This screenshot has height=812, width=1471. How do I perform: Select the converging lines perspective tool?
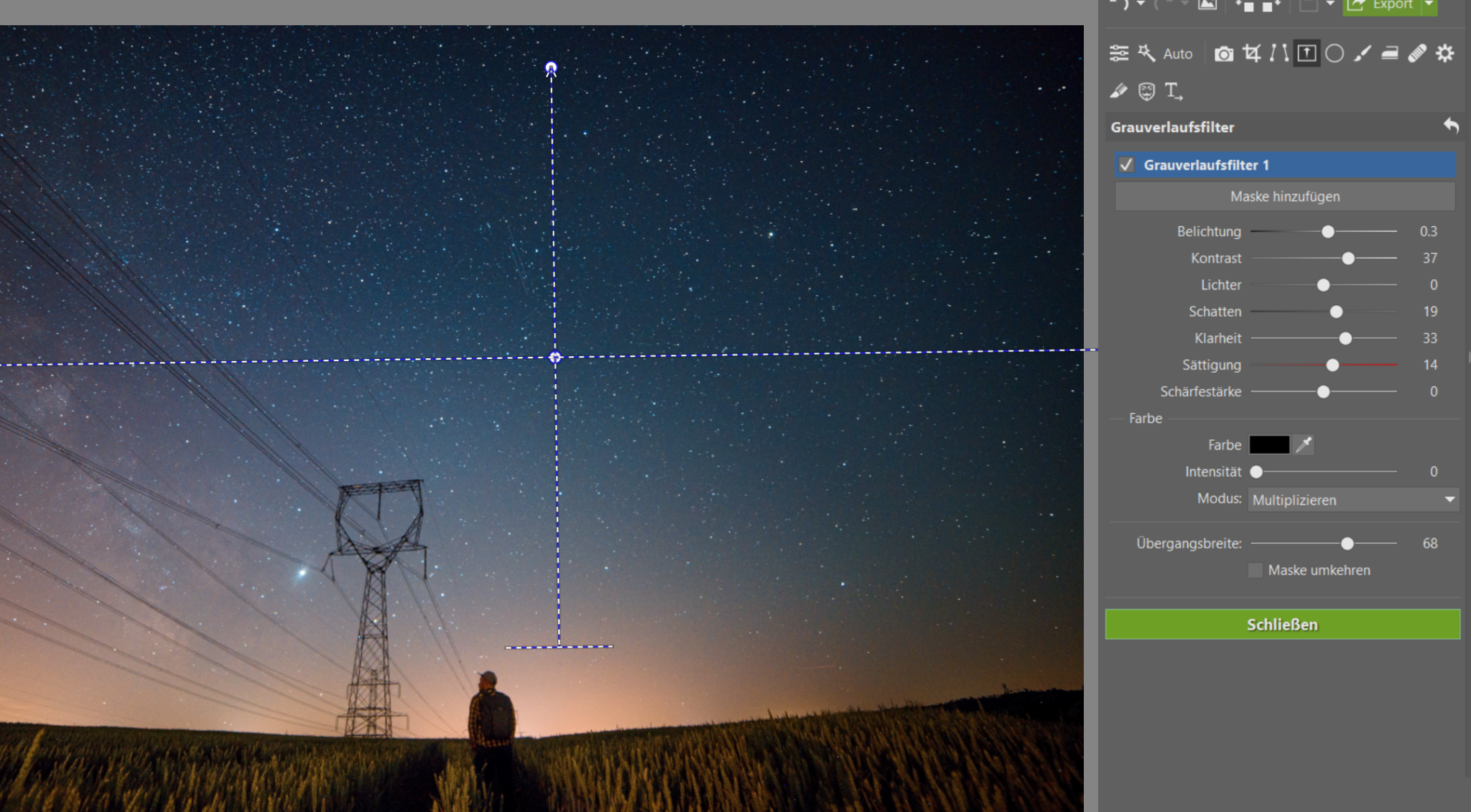point(1279,53)
